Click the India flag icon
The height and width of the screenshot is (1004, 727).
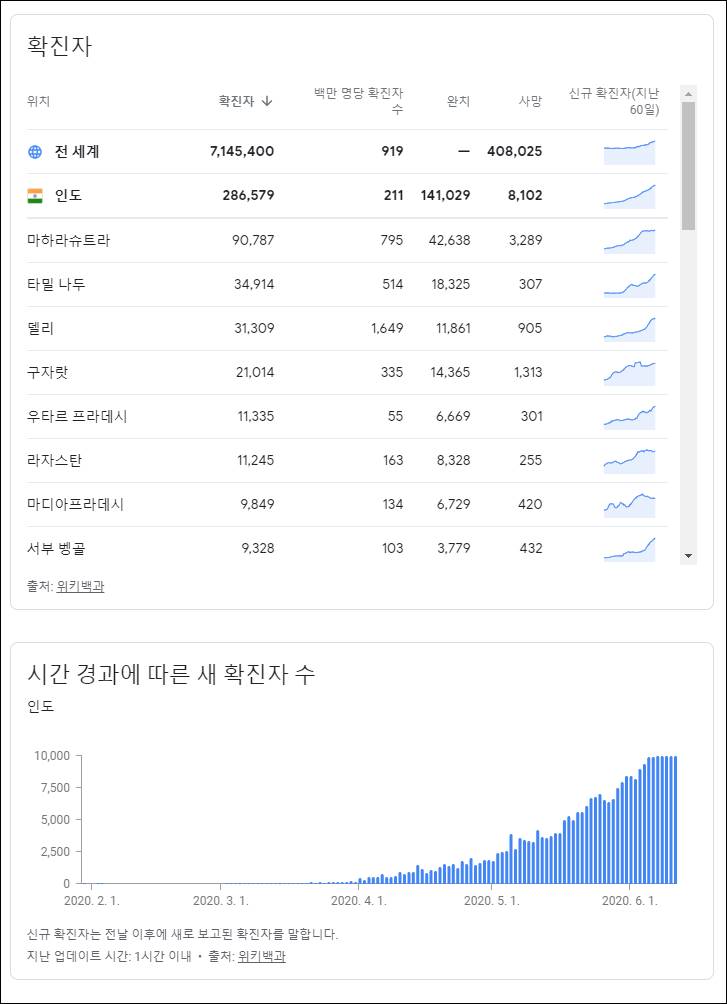pos(35,196)
